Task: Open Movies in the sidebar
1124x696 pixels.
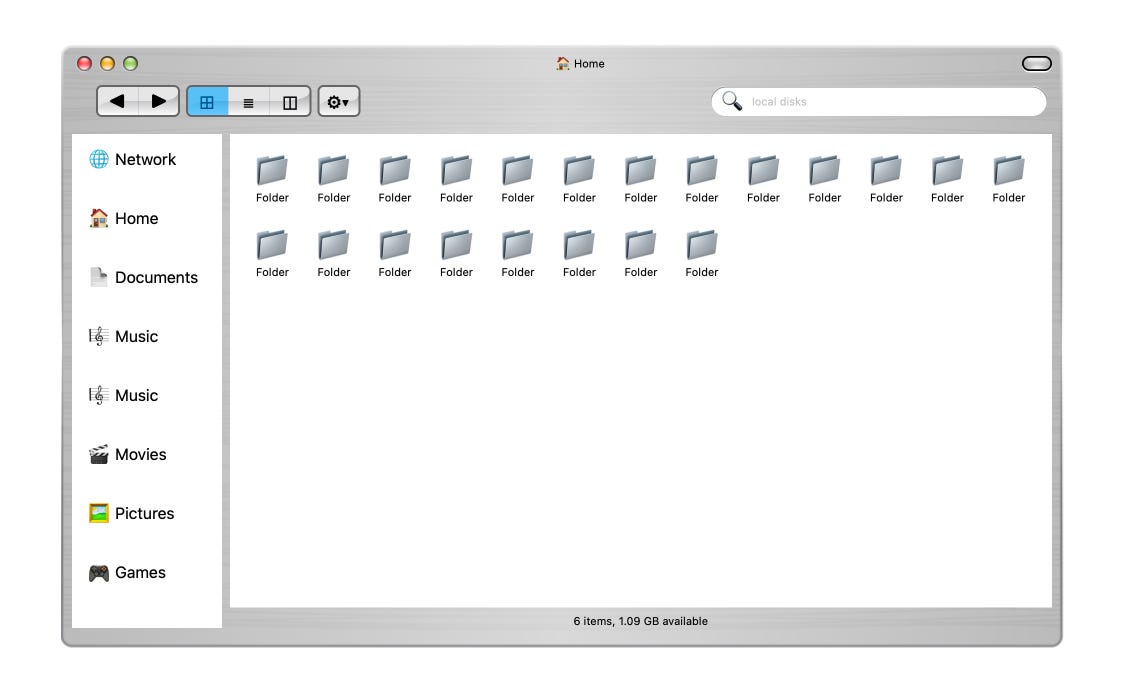Action: point(128,454)
